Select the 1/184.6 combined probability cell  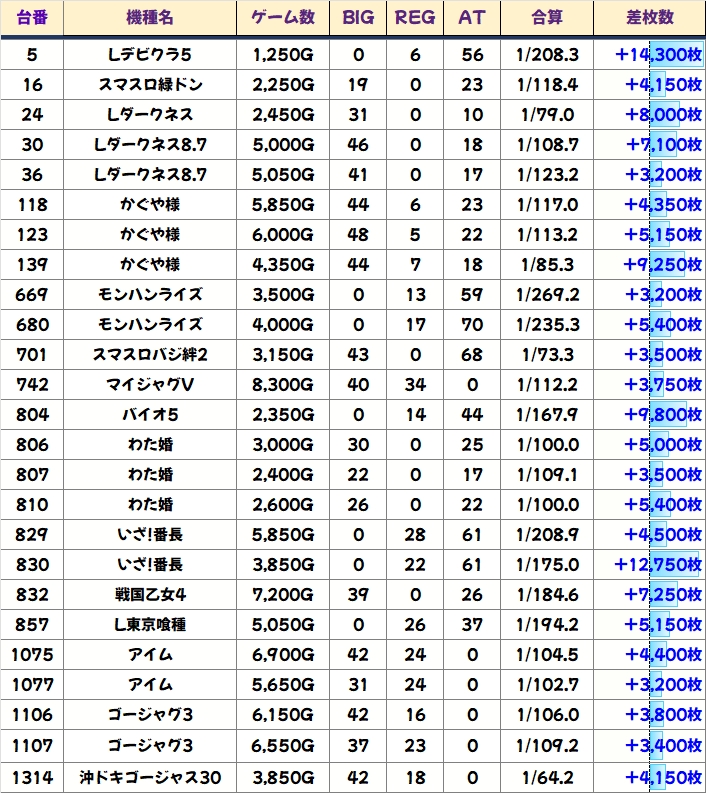pyautogui.click(x=547, y=594)
